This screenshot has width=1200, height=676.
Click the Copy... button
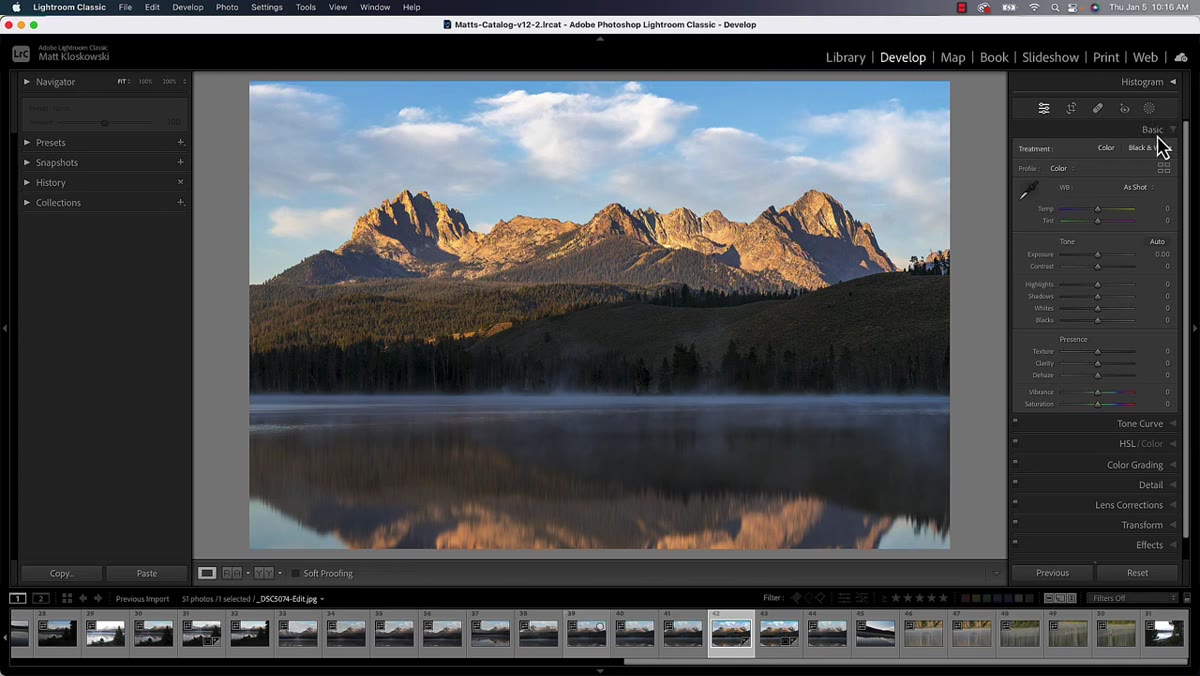coord(62,573)
